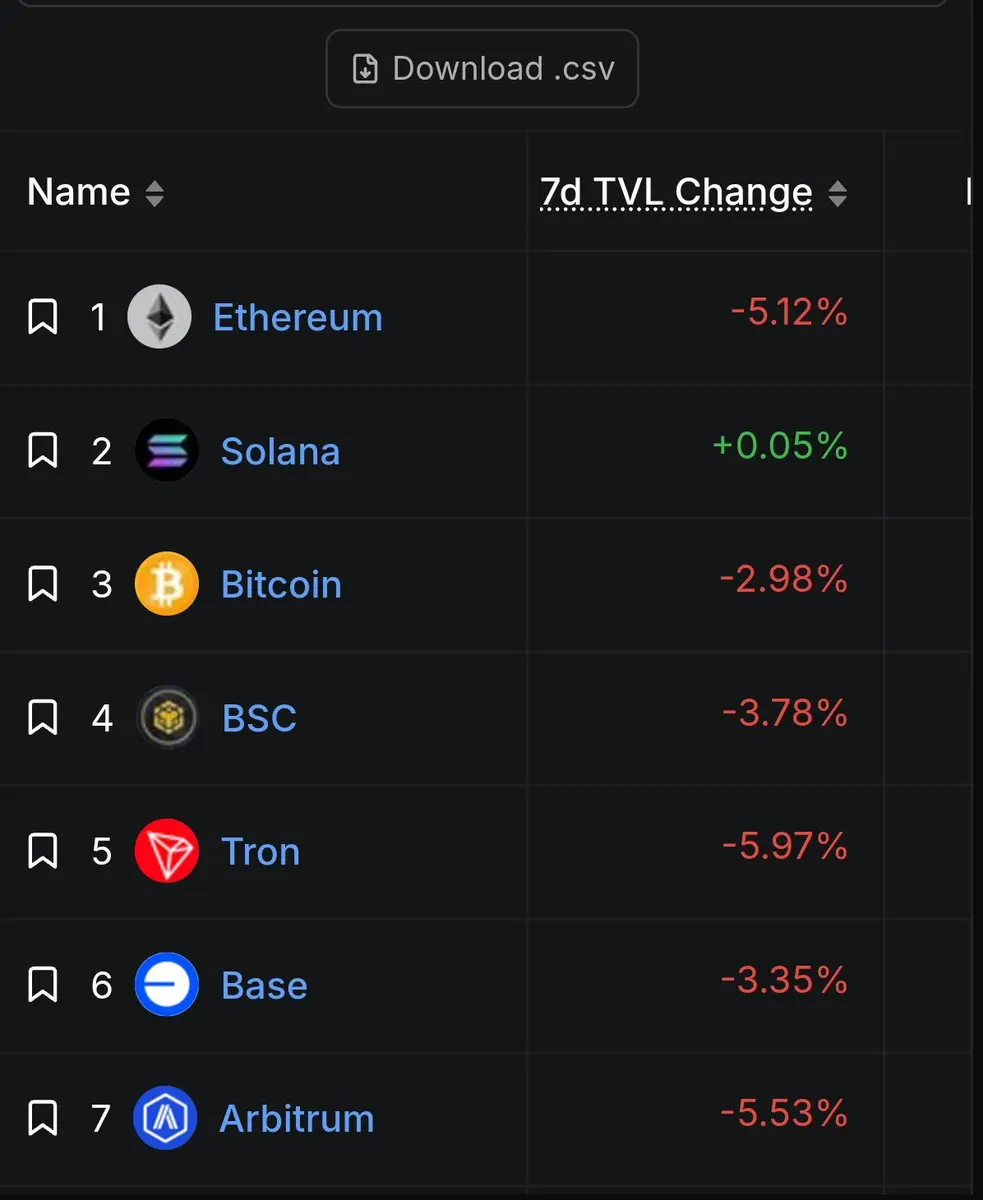
Task: Click the Download .csv button
Action: tap(482, 69)
